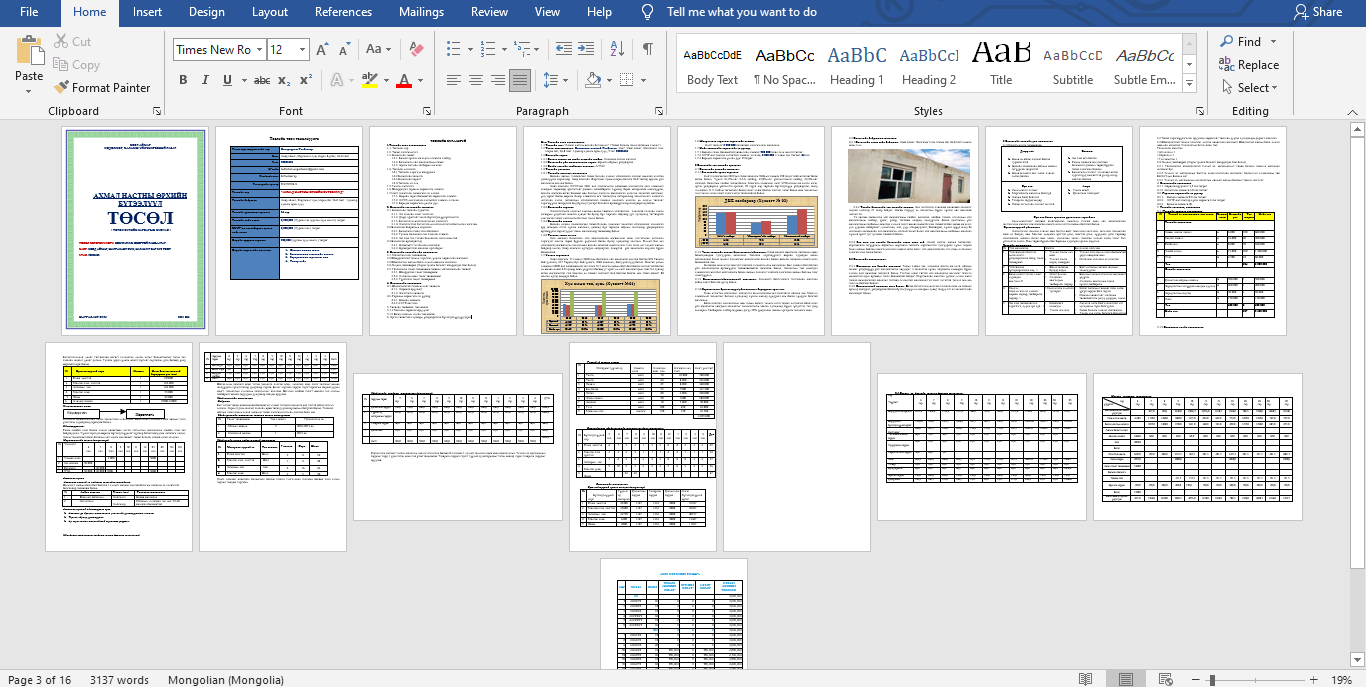The width and height of the screenshot is (1366, 687).
Task: Open the References tab
Action: [x=343, y=12]
